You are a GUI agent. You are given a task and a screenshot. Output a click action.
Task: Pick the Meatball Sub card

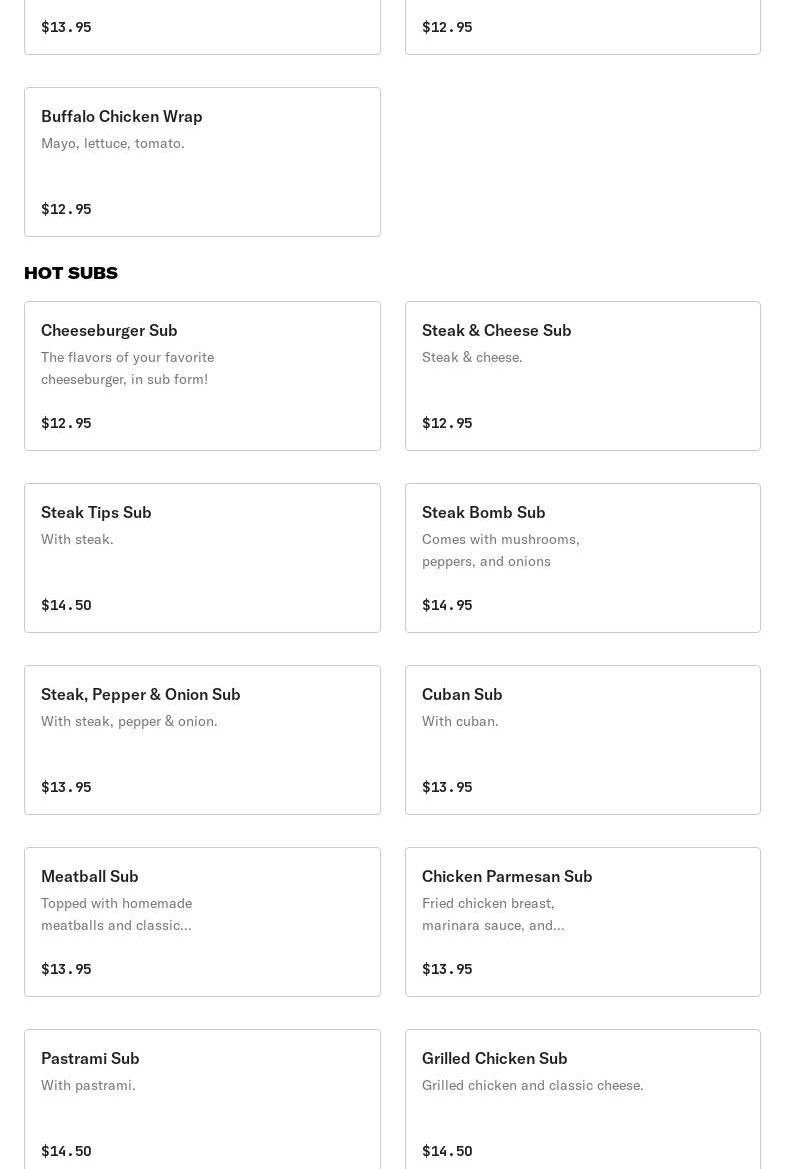[x=202, y=922]
